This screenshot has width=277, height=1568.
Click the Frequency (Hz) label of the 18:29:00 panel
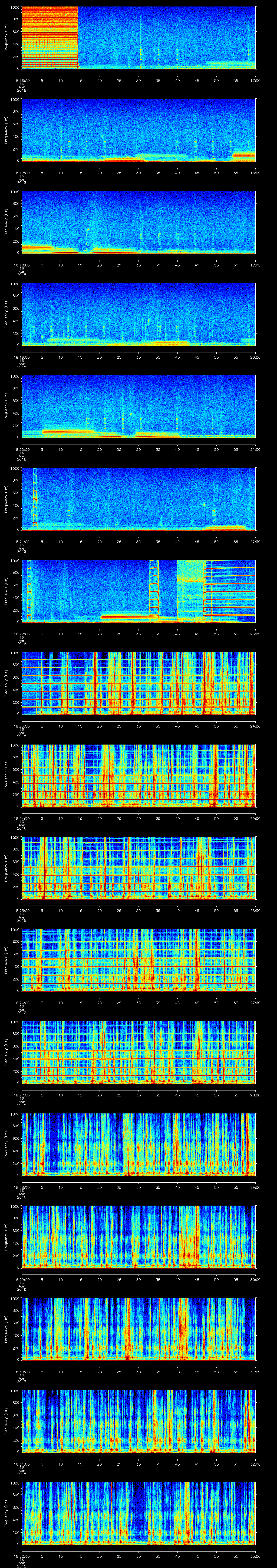(6, 1236)
